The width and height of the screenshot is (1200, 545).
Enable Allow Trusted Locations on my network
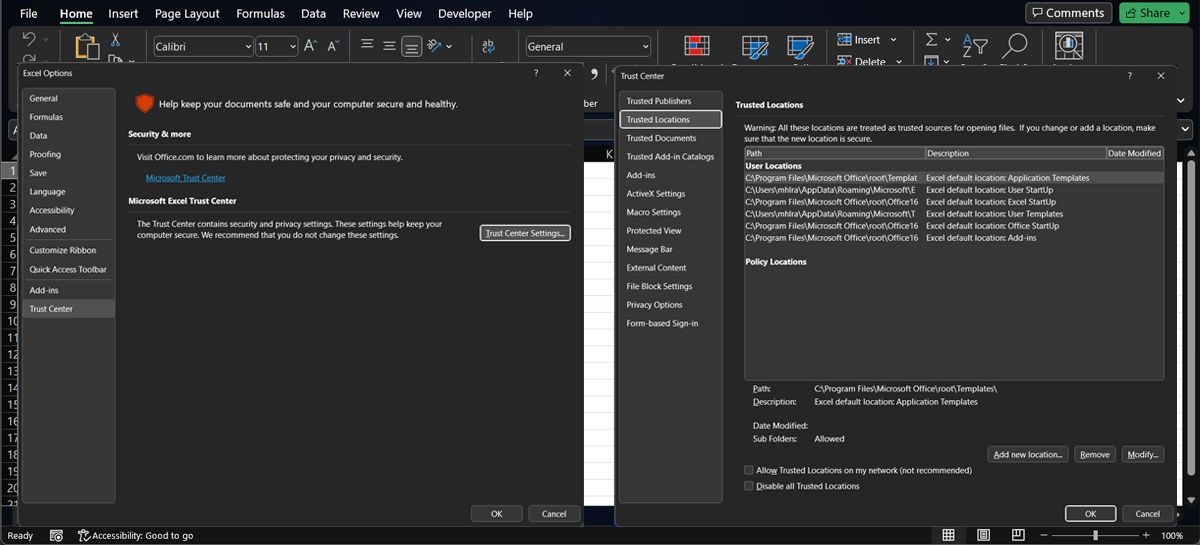click(749, 470)
